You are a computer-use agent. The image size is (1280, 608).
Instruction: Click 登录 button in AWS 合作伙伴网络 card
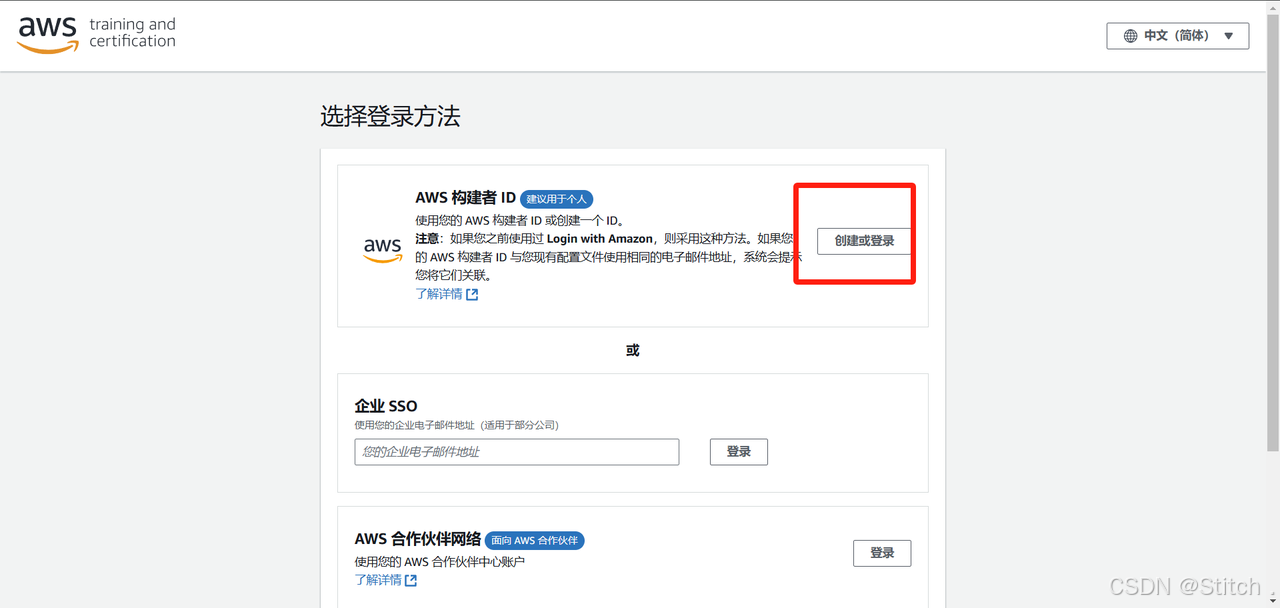[882, 553]
